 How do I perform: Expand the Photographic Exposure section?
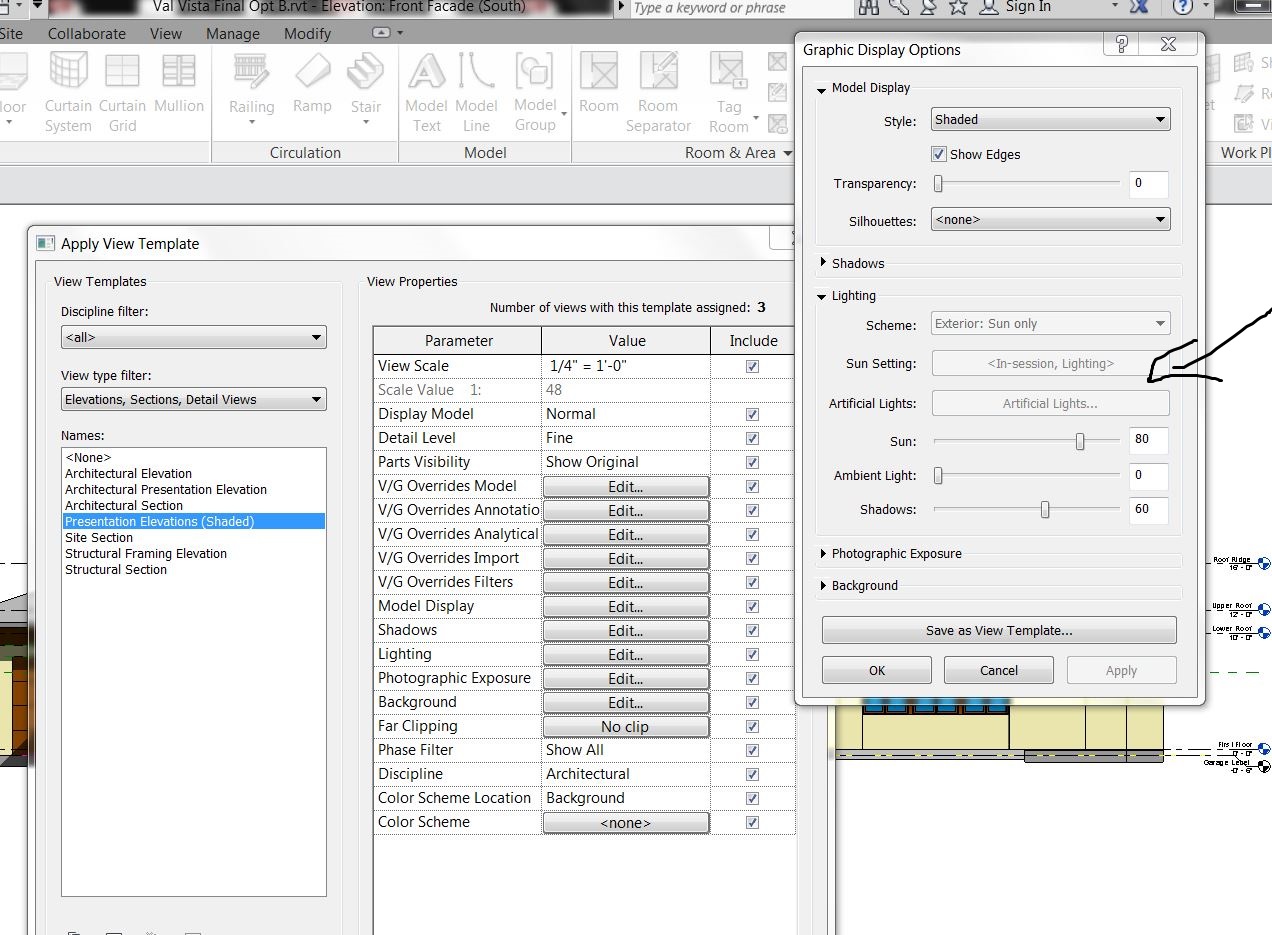[x=896, y=554]
